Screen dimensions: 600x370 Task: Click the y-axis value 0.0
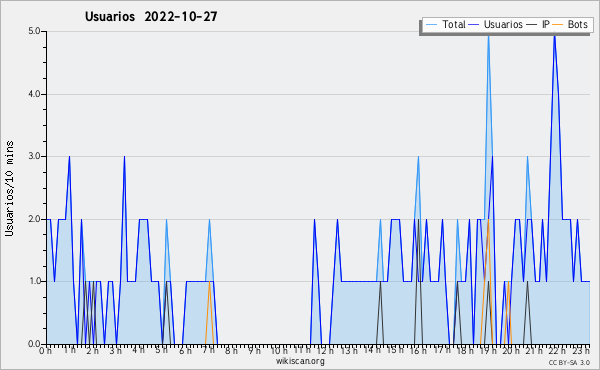(x=34, y=344)
